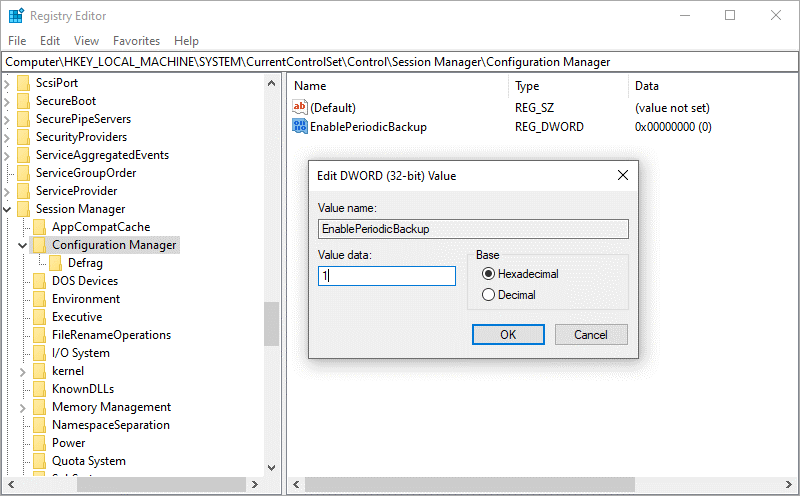The height and width of the screenshot is (496, 800).
Task: Click the values pane horizontal scroll left arrow
Action: (296, 484)
